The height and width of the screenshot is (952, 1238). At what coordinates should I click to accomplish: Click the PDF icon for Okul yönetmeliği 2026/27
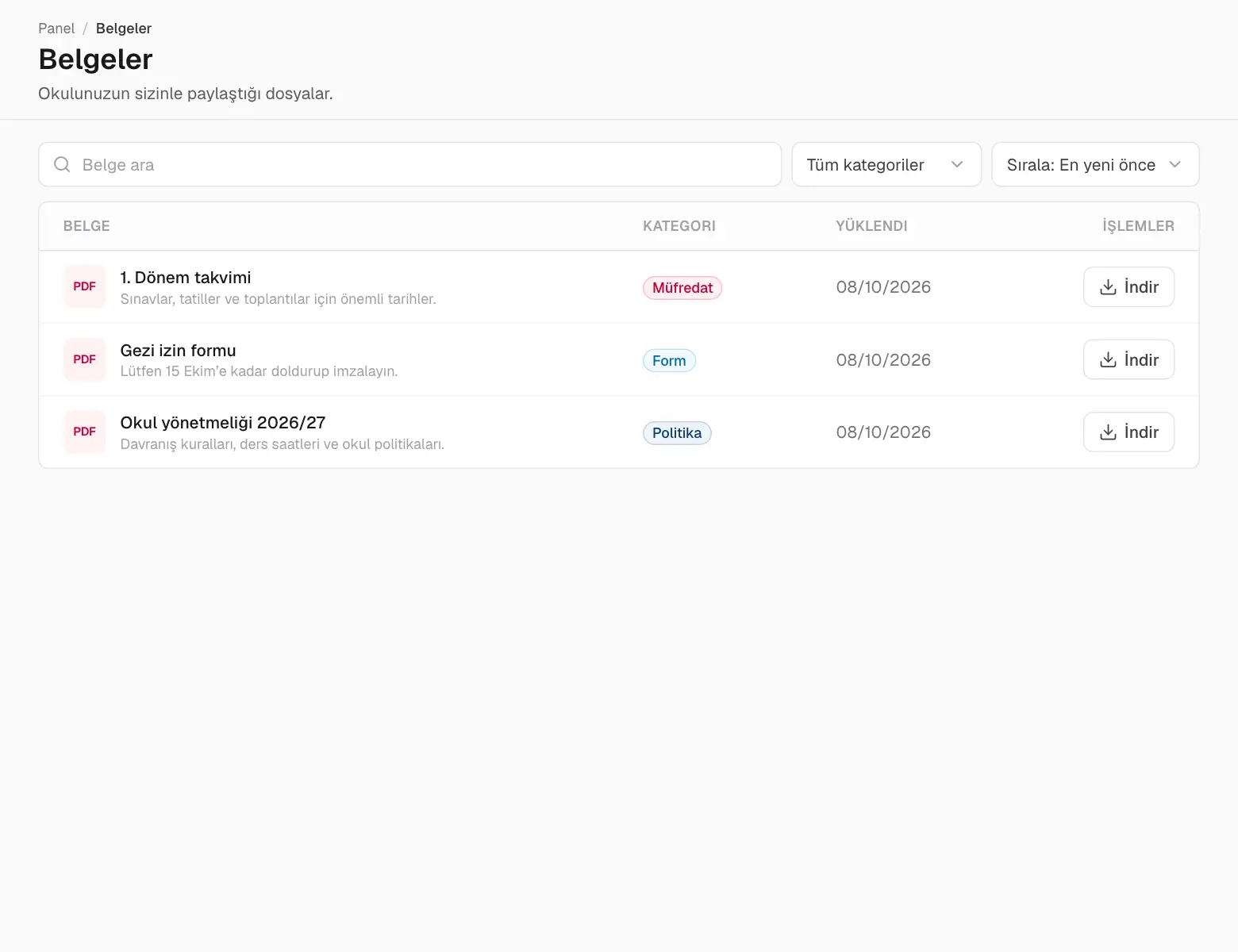pos(84,432)
